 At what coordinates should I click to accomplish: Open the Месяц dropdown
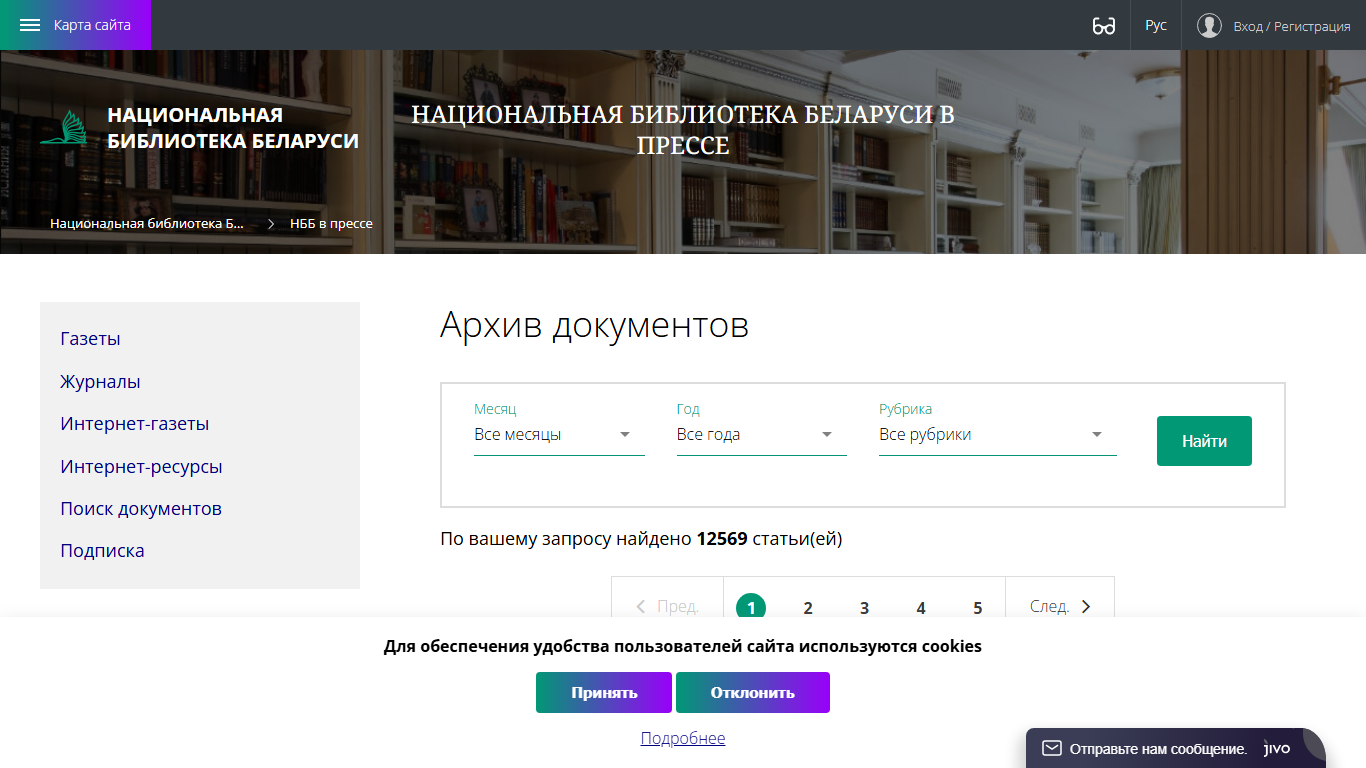click(559, 435)
